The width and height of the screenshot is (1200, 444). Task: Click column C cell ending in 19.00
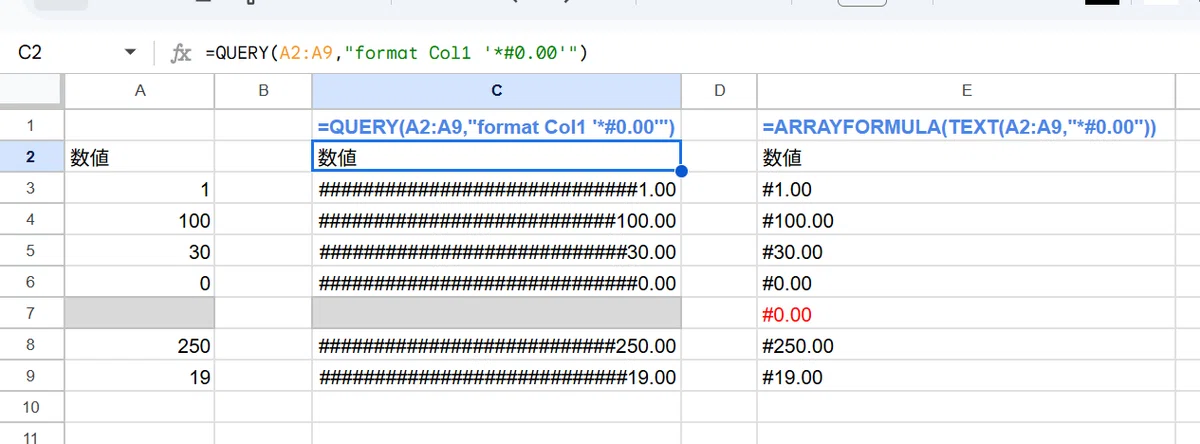click(497, 377)
